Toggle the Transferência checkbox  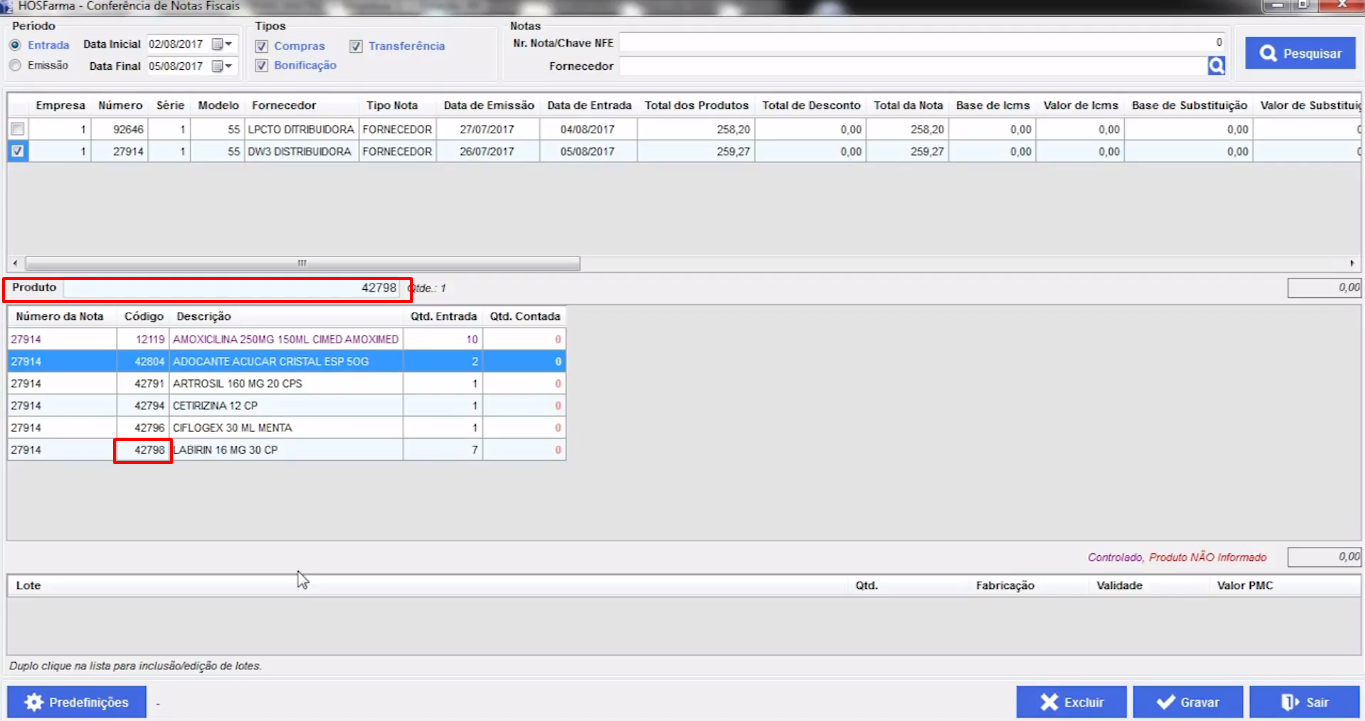(356, 46)
